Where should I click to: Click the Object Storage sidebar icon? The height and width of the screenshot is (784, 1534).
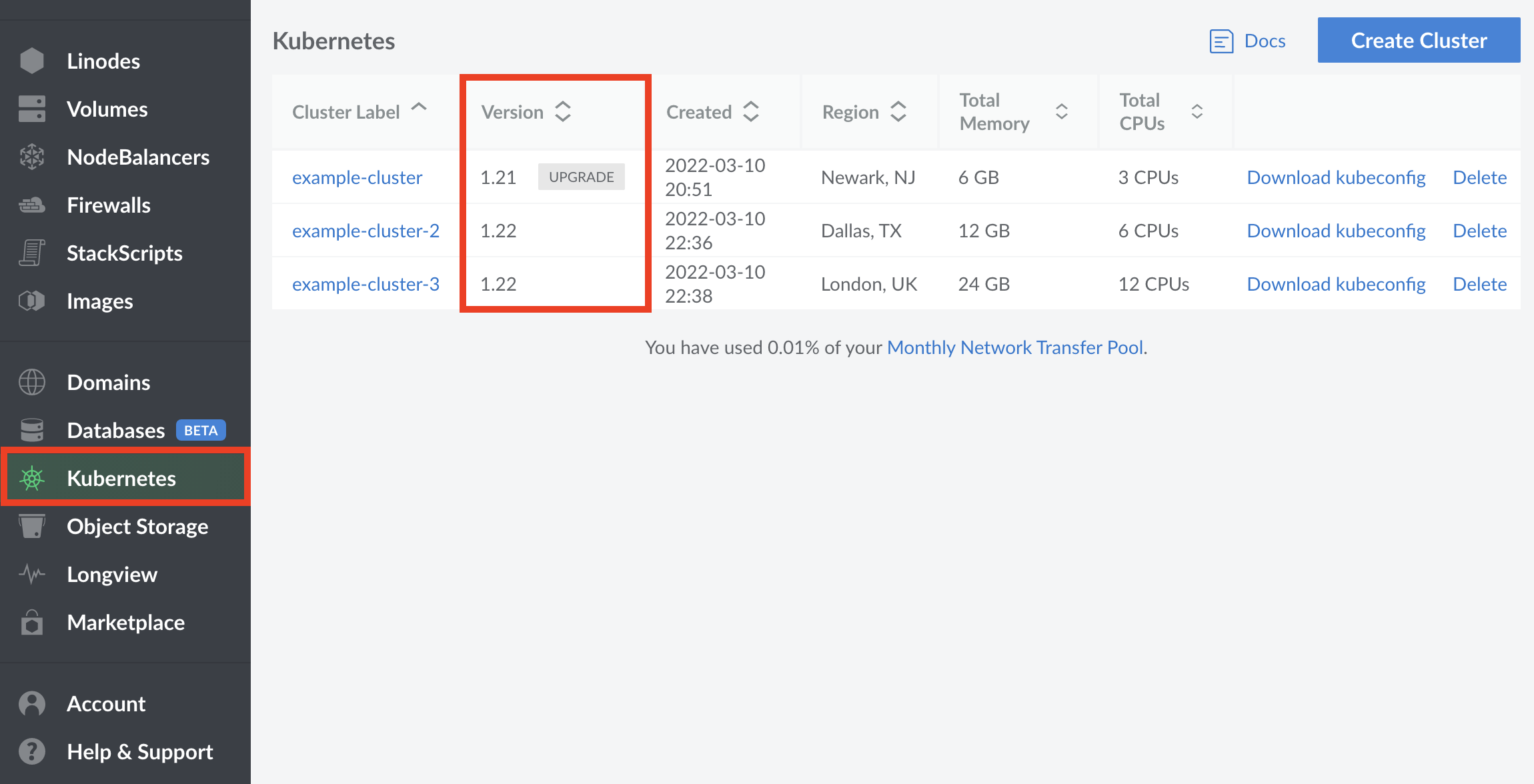click(30, 525)
